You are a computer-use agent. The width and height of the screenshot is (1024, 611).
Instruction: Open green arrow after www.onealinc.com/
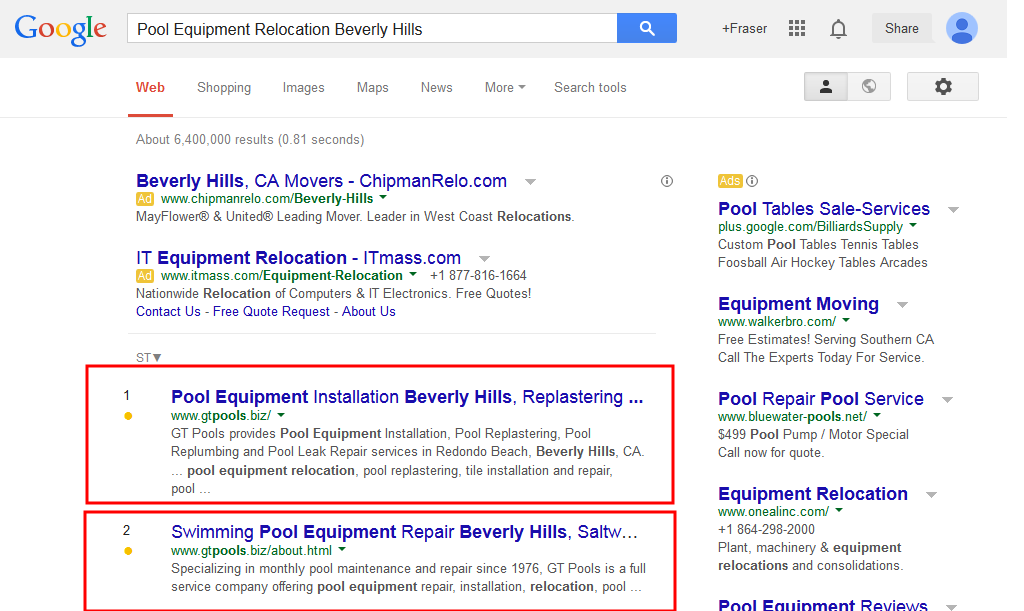pyautogui.click(x=839, y=510)
